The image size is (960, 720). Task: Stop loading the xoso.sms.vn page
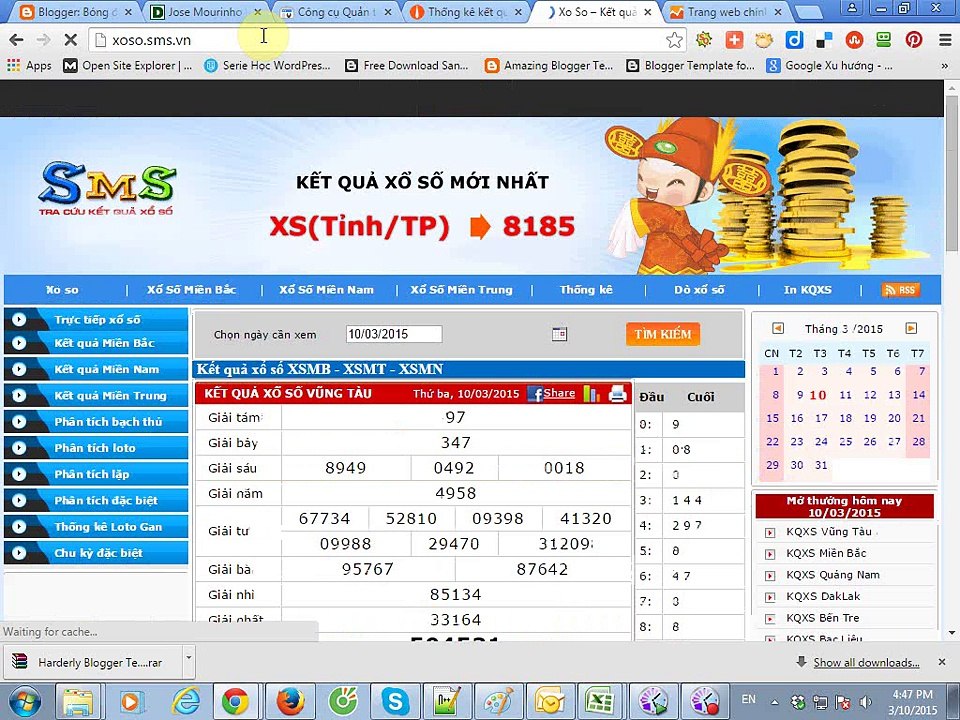pyautogui.click(x=70, y=40)
